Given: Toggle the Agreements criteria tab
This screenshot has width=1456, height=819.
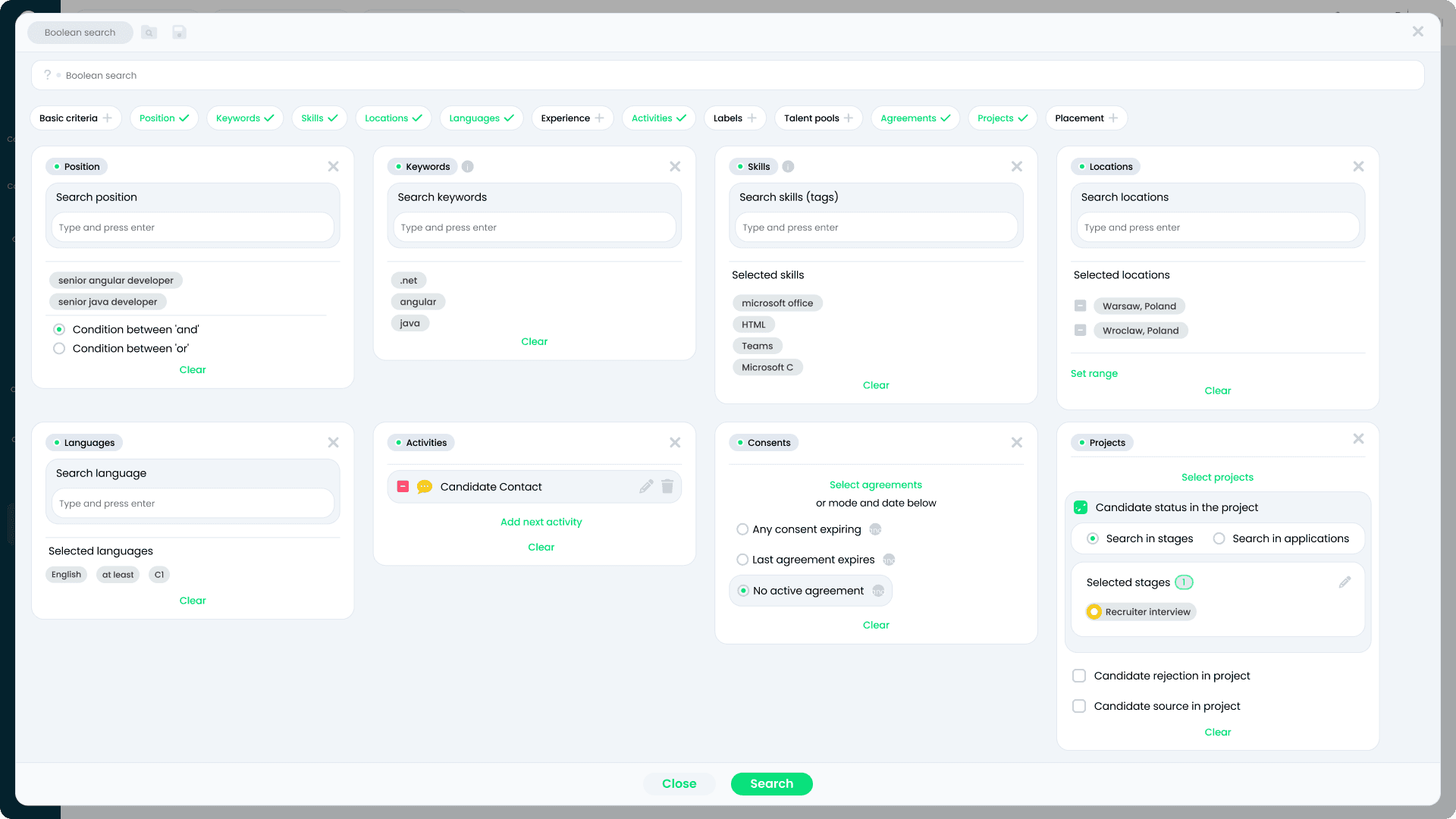Looking at the screenshot, I should tap(915, 118).
